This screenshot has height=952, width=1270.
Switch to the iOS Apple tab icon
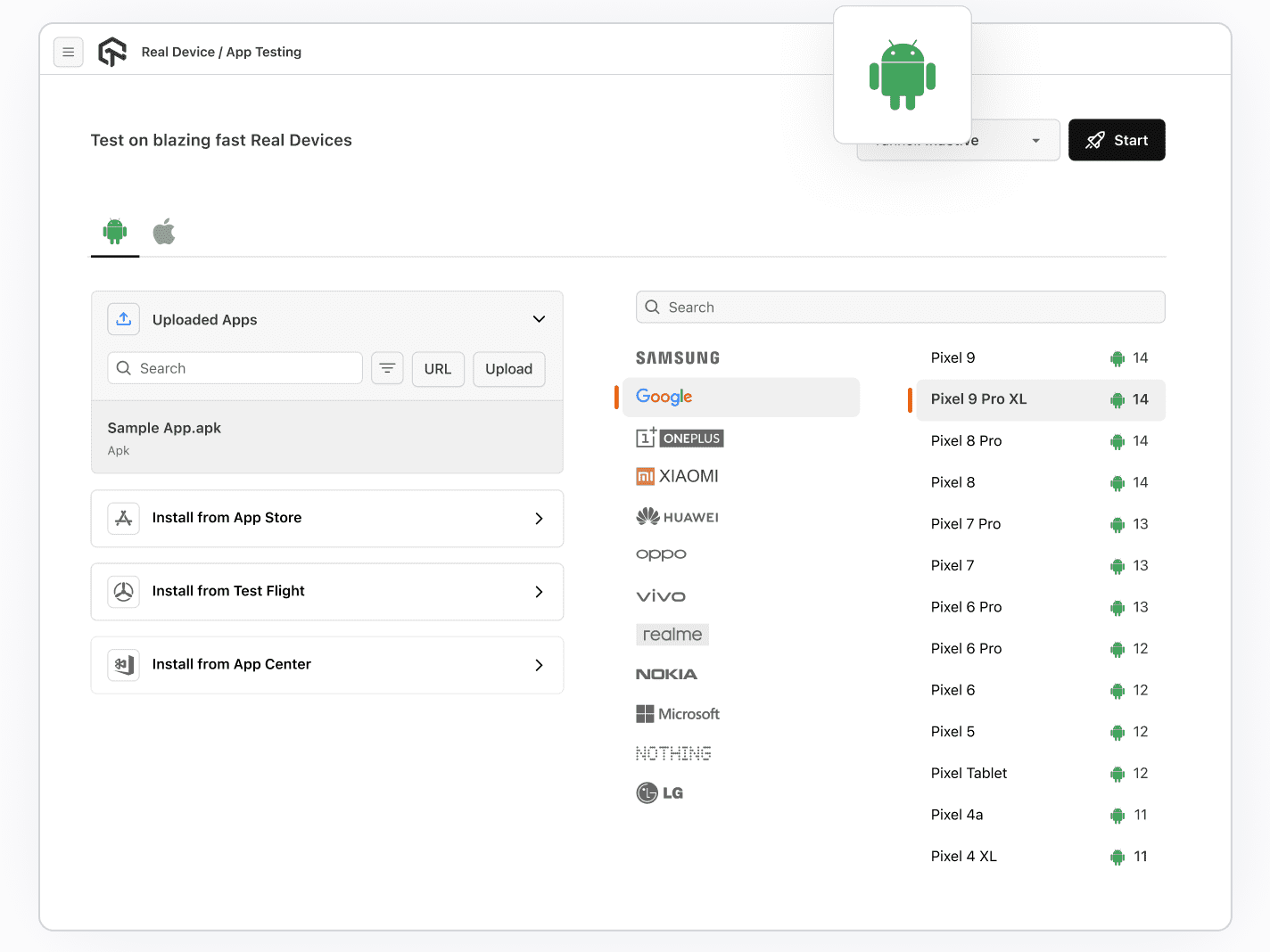(x=164, y=231)
